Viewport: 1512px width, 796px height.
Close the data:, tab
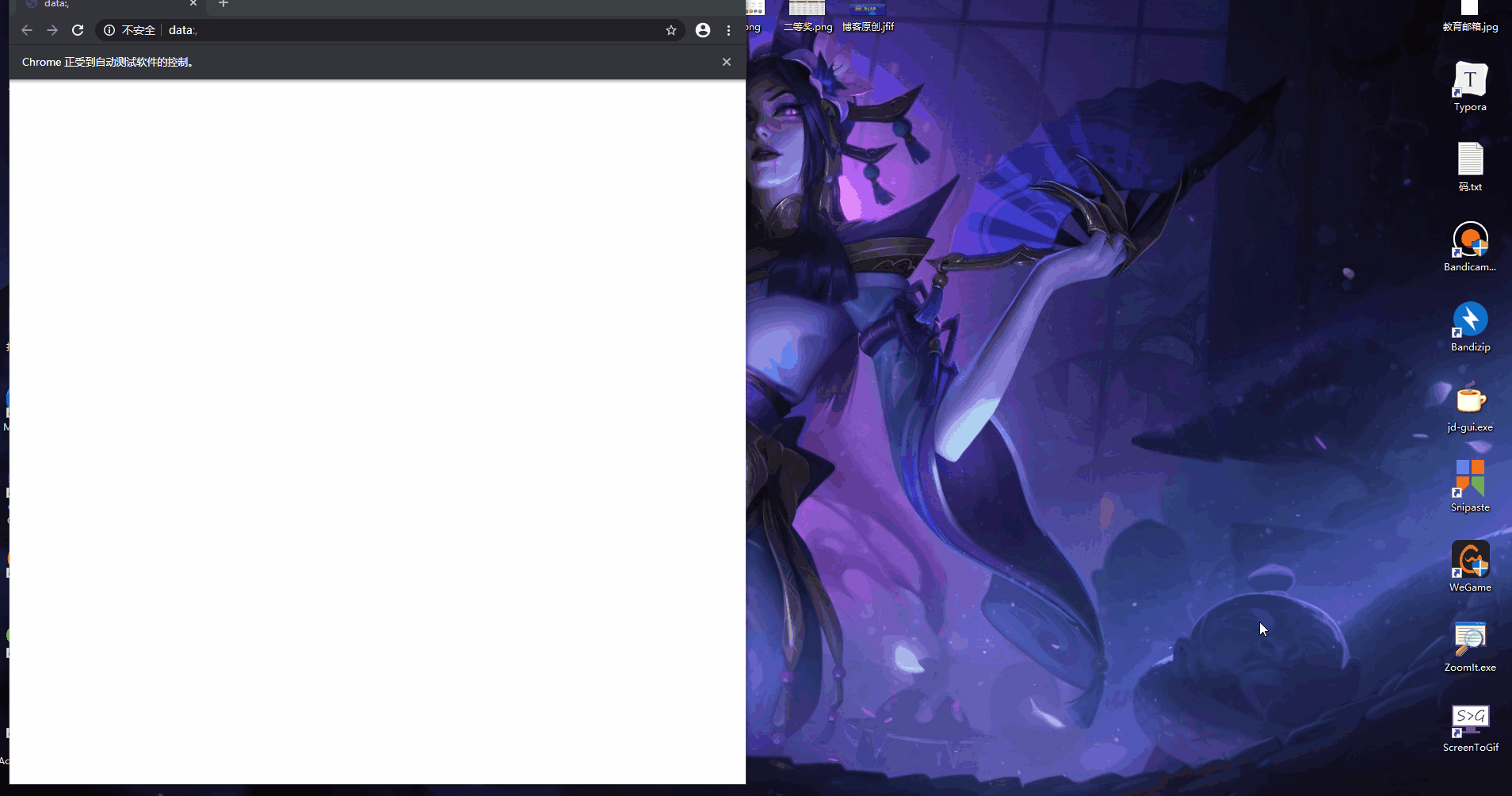[193, 3]
